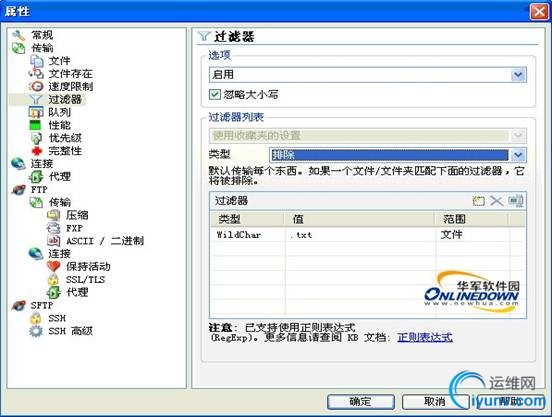Image resolution: width=552 pixels, height=417 pixels.
Task: Select the FTP node in the tree
Action: point(39,190)
